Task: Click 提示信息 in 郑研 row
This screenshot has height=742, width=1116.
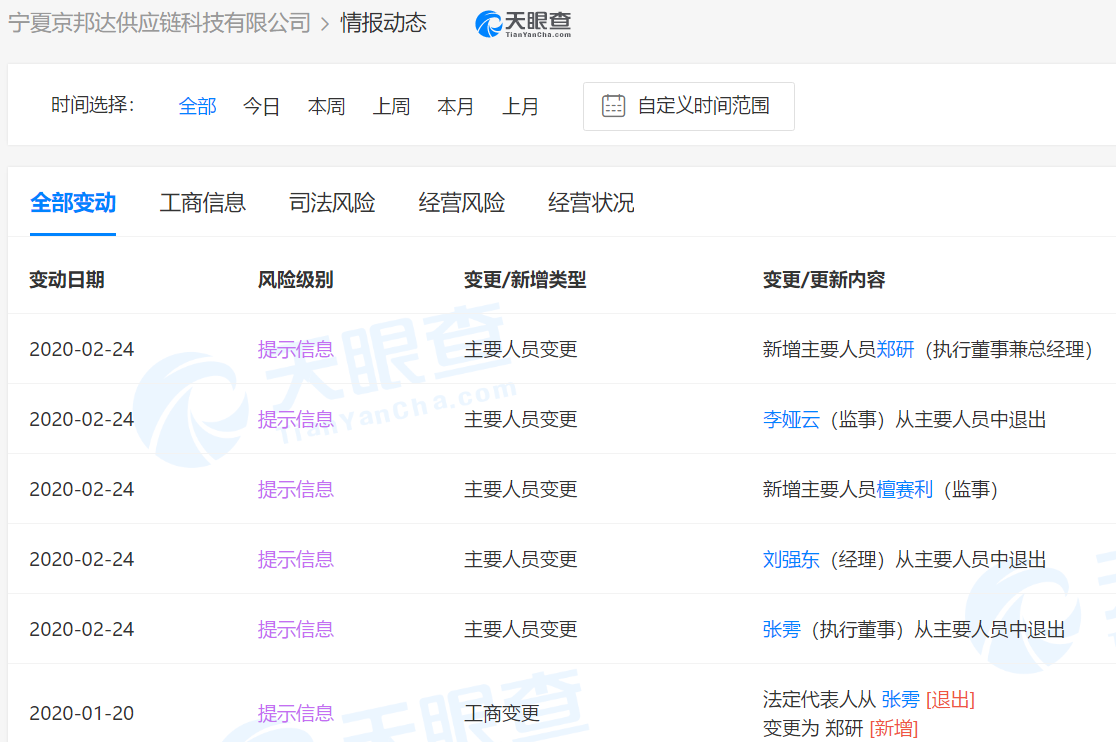Action: click(x=295, y=349)
